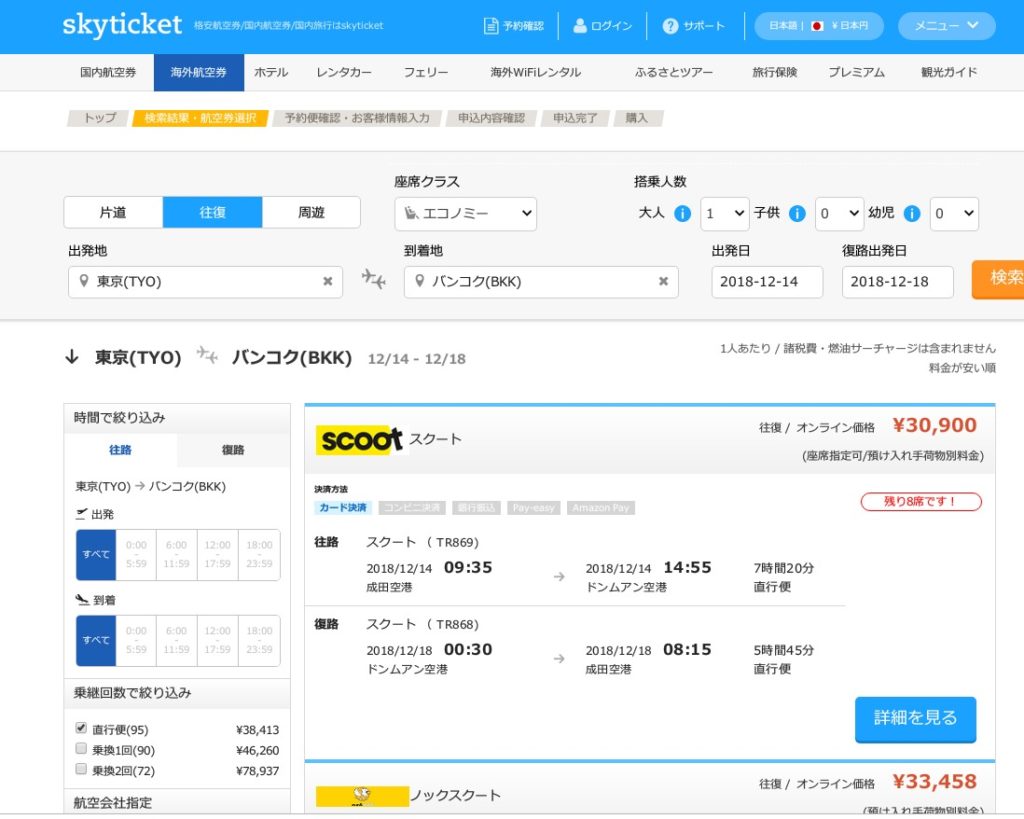Click the 出発日 2018-12-14 date field
Viewport: 1024px width, 819px height.
(x=767, y=281)
